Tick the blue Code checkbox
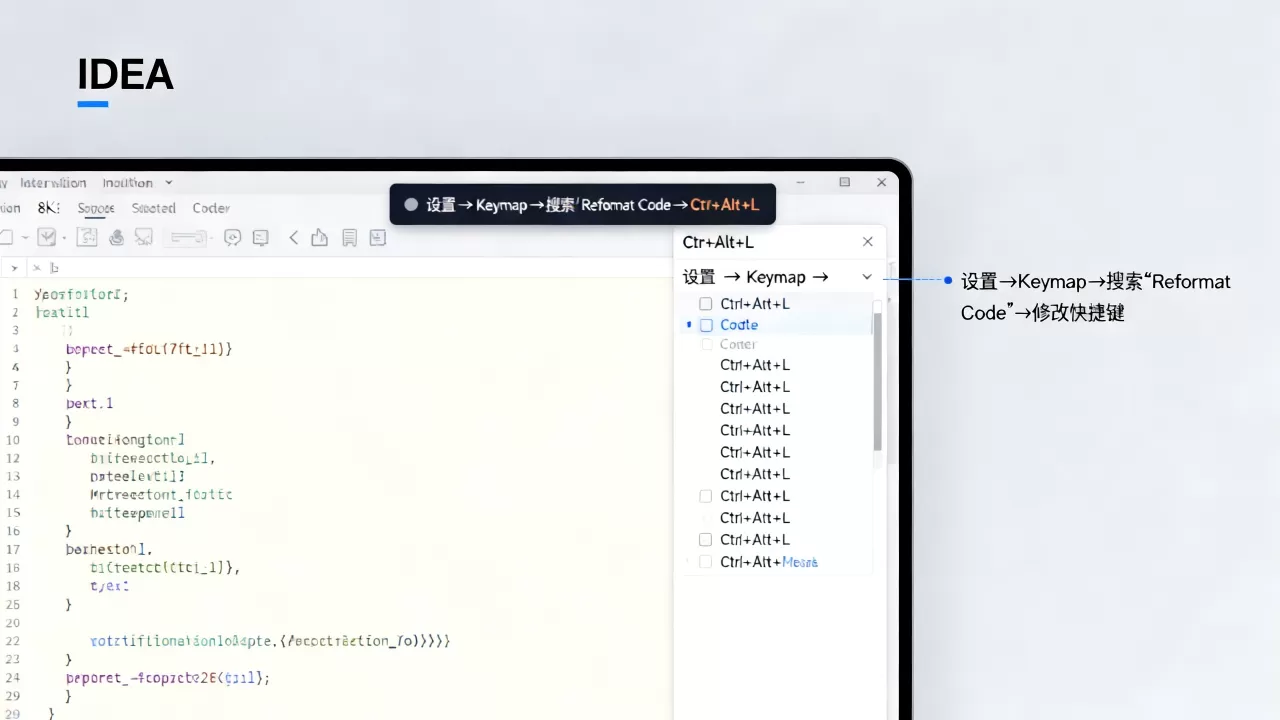Viewport: 1280px width, 720px height. [x=706, y=325]
